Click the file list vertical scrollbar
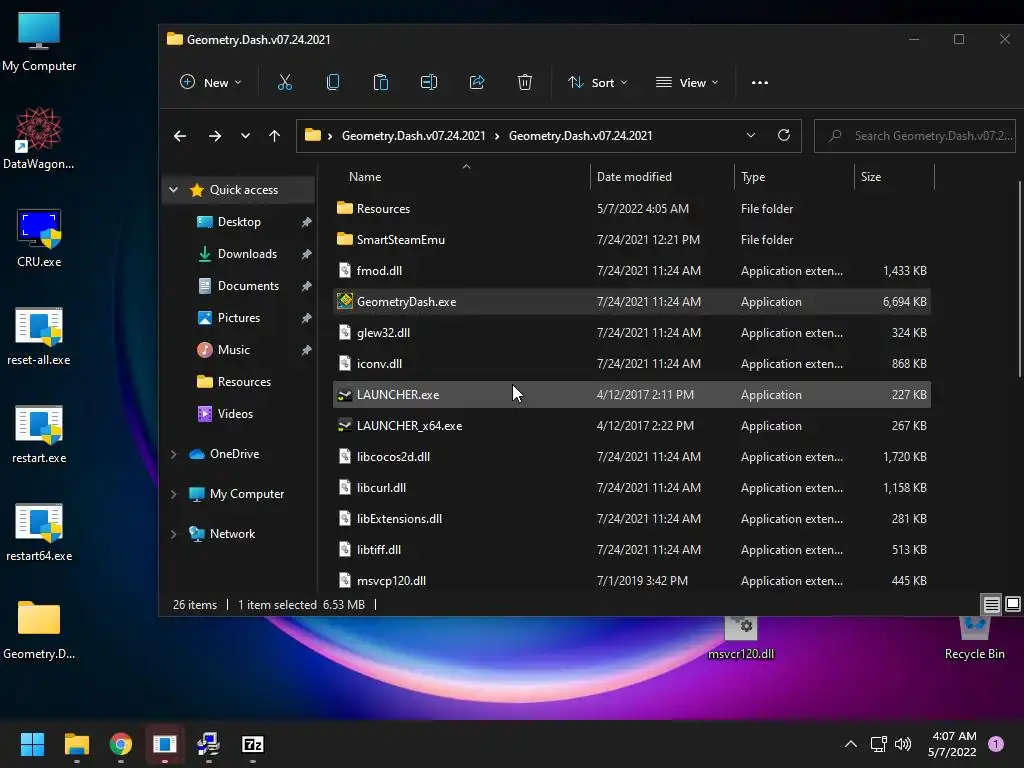This screenshot has width=1024, height=768. coord(1019,278)
